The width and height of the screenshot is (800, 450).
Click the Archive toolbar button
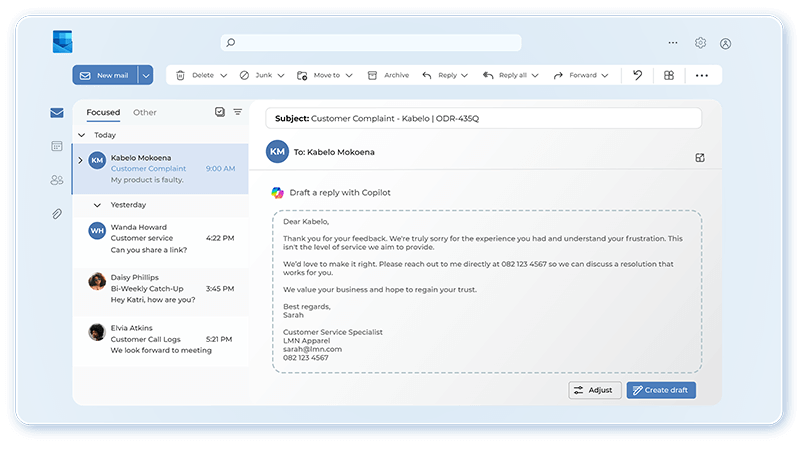point(388,75)
